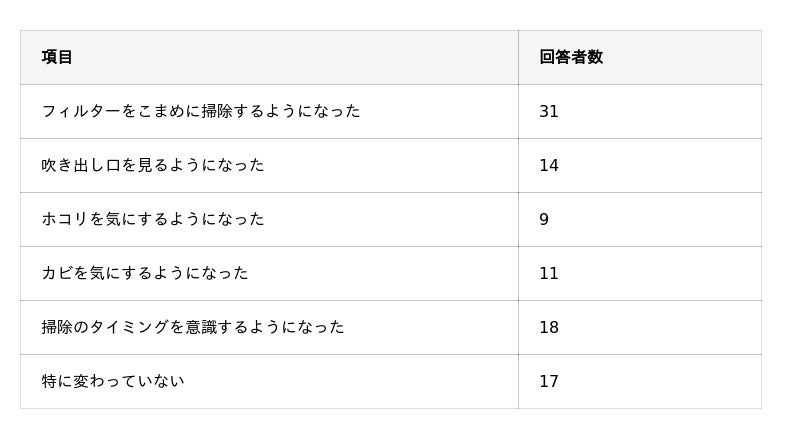
Task: Click the word 掃除 in the タイミング row
Action: click(x=57, y=327)
